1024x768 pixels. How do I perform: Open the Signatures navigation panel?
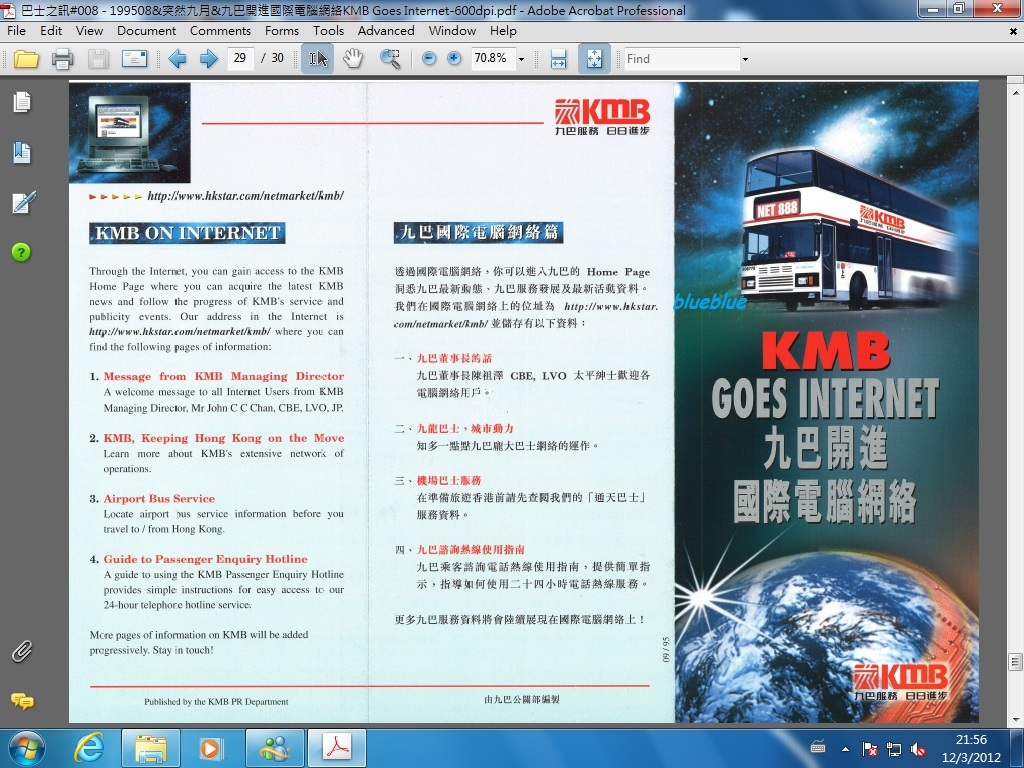23,202
